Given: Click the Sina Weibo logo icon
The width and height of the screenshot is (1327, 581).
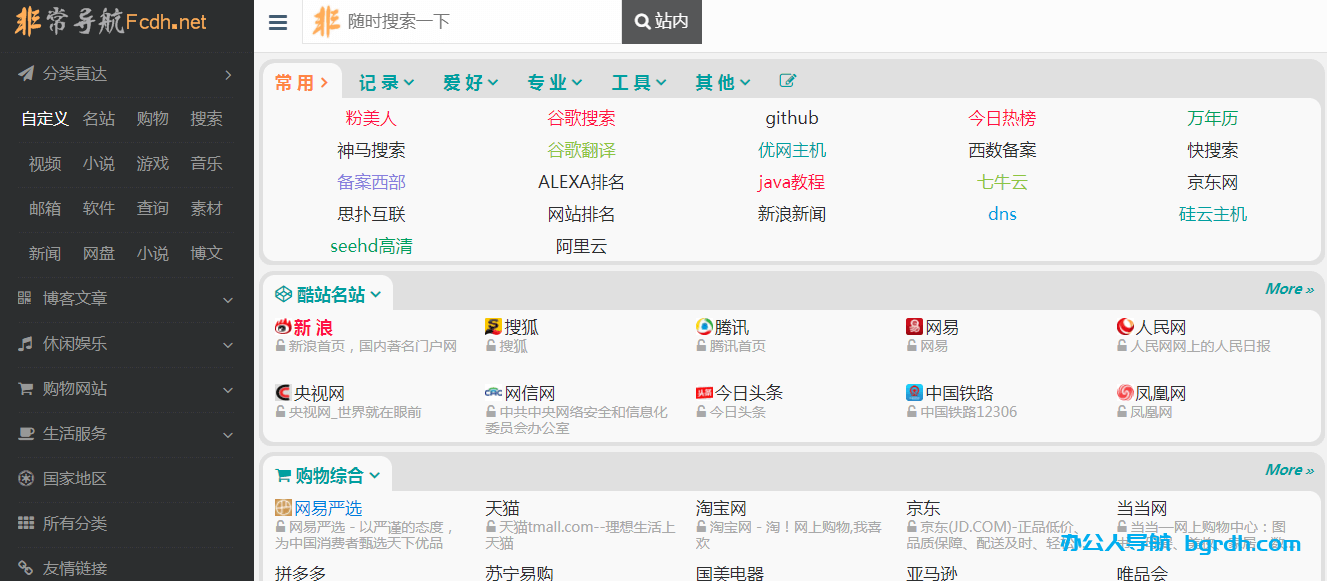Looking at the screenshot, I should click(x=283, y=327).
